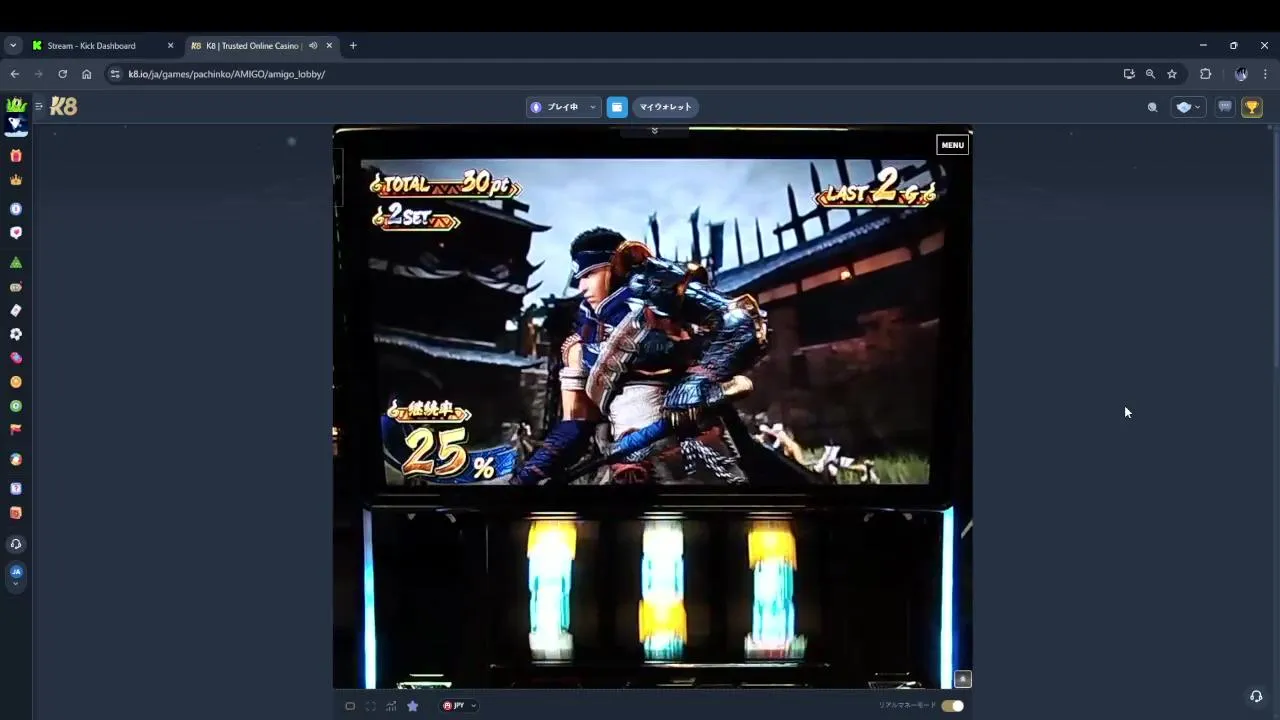The height and width of the screenshot is (720, 1280).
Task: Favorite the game with the star icon
Action: [412, 706]
